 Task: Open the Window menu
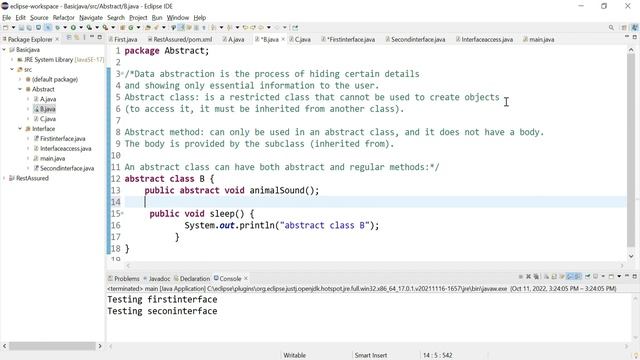178,18
